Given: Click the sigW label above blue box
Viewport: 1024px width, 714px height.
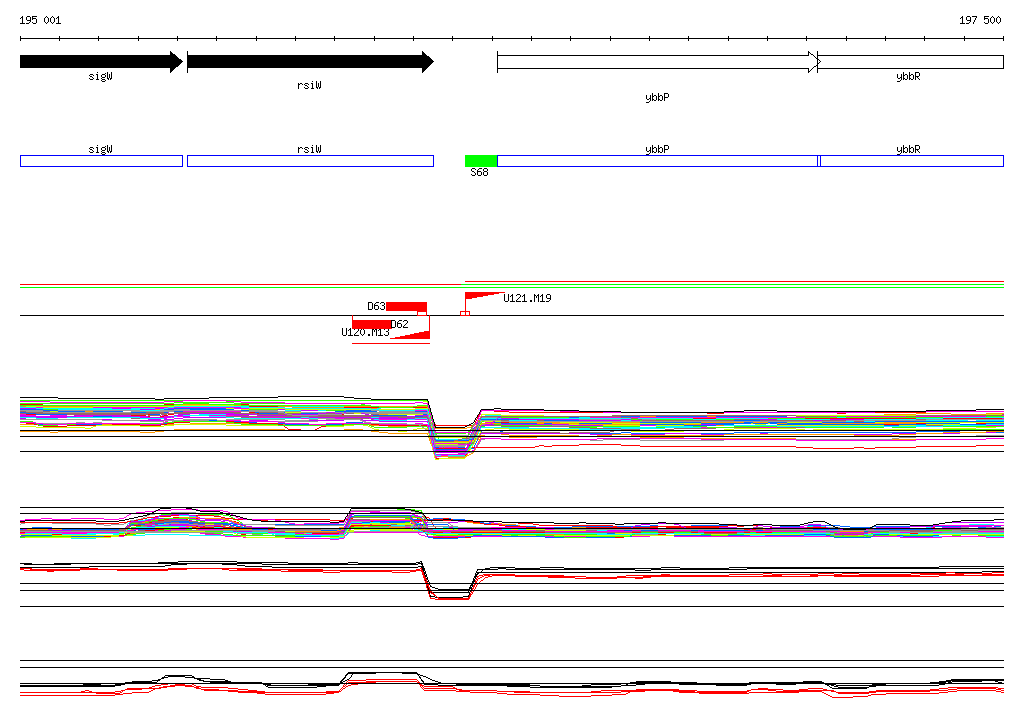Looking at the screenshot, I should click(x=101, y=149).
